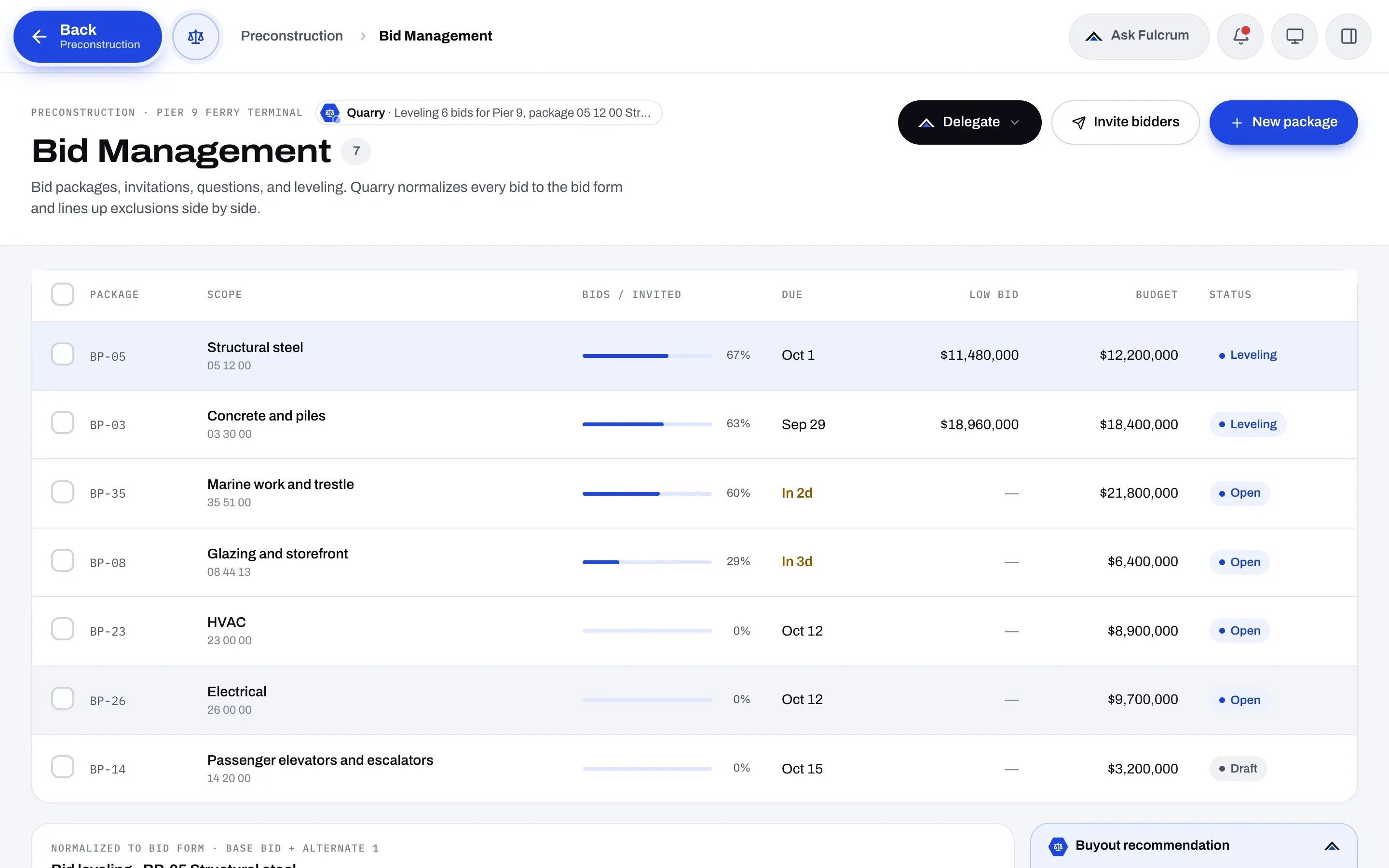Toggle the side panel icon
Screen dimensions: 1389x868
(x=1348, y=36)
